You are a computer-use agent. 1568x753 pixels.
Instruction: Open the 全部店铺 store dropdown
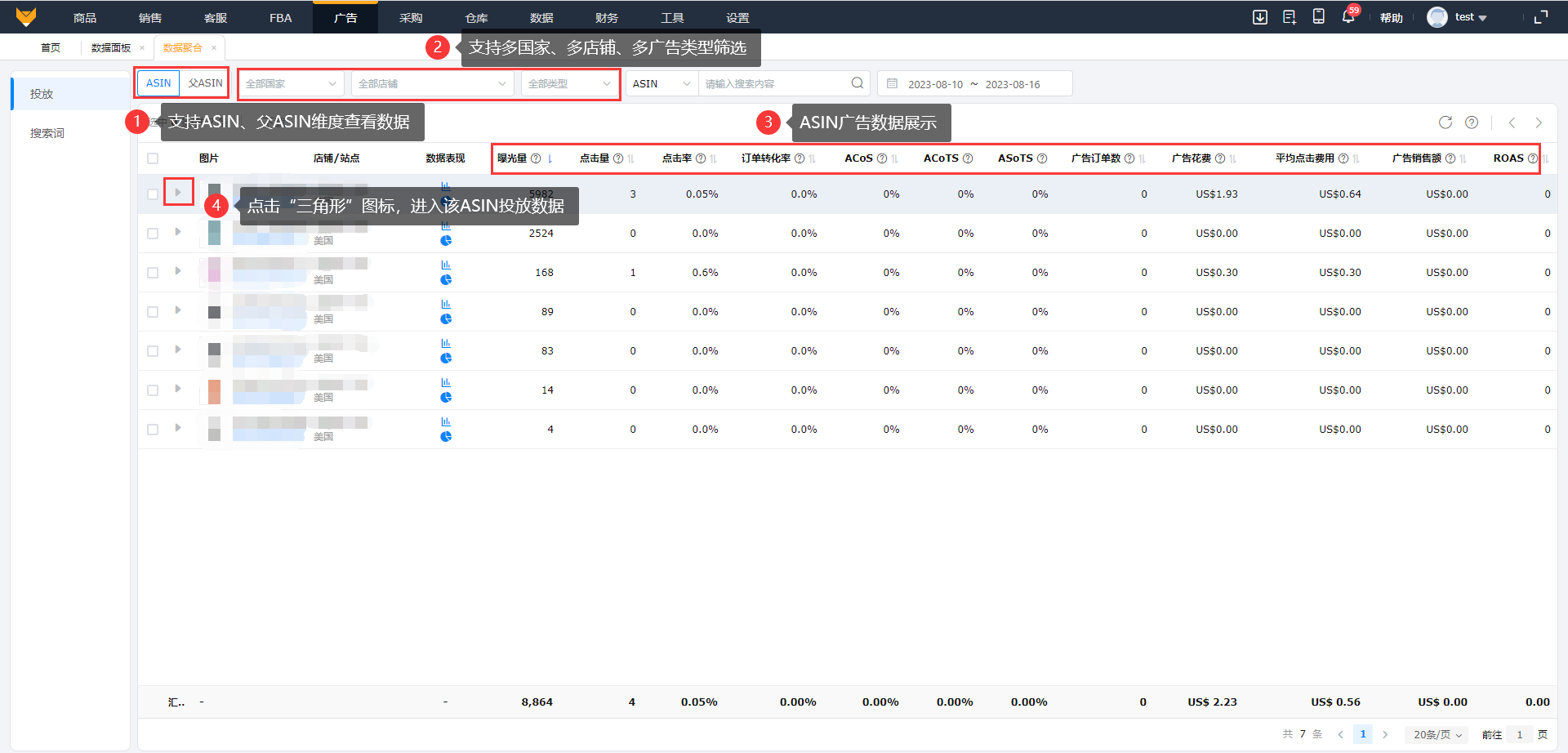tap(432, 84)
